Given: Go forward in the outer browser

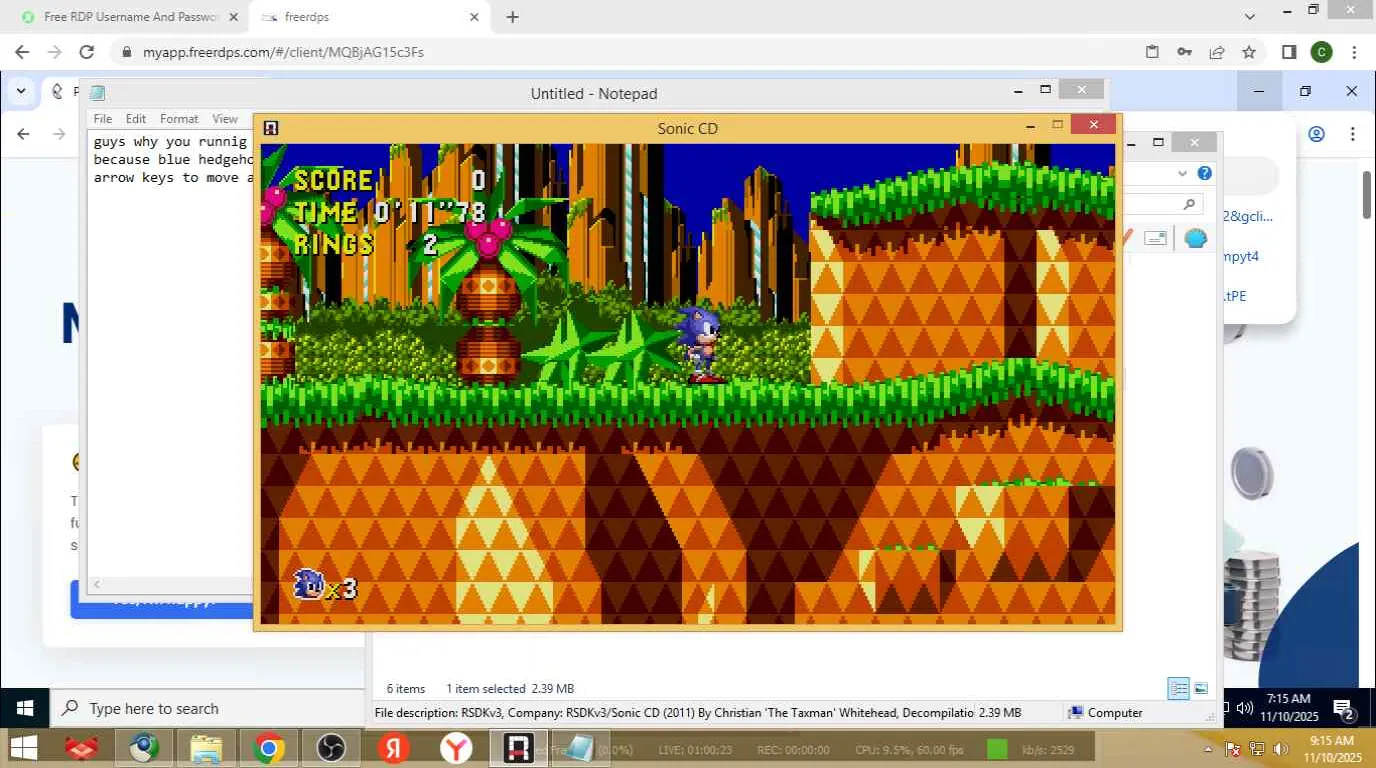Looking at the screenshot, I should pos(54,52).
